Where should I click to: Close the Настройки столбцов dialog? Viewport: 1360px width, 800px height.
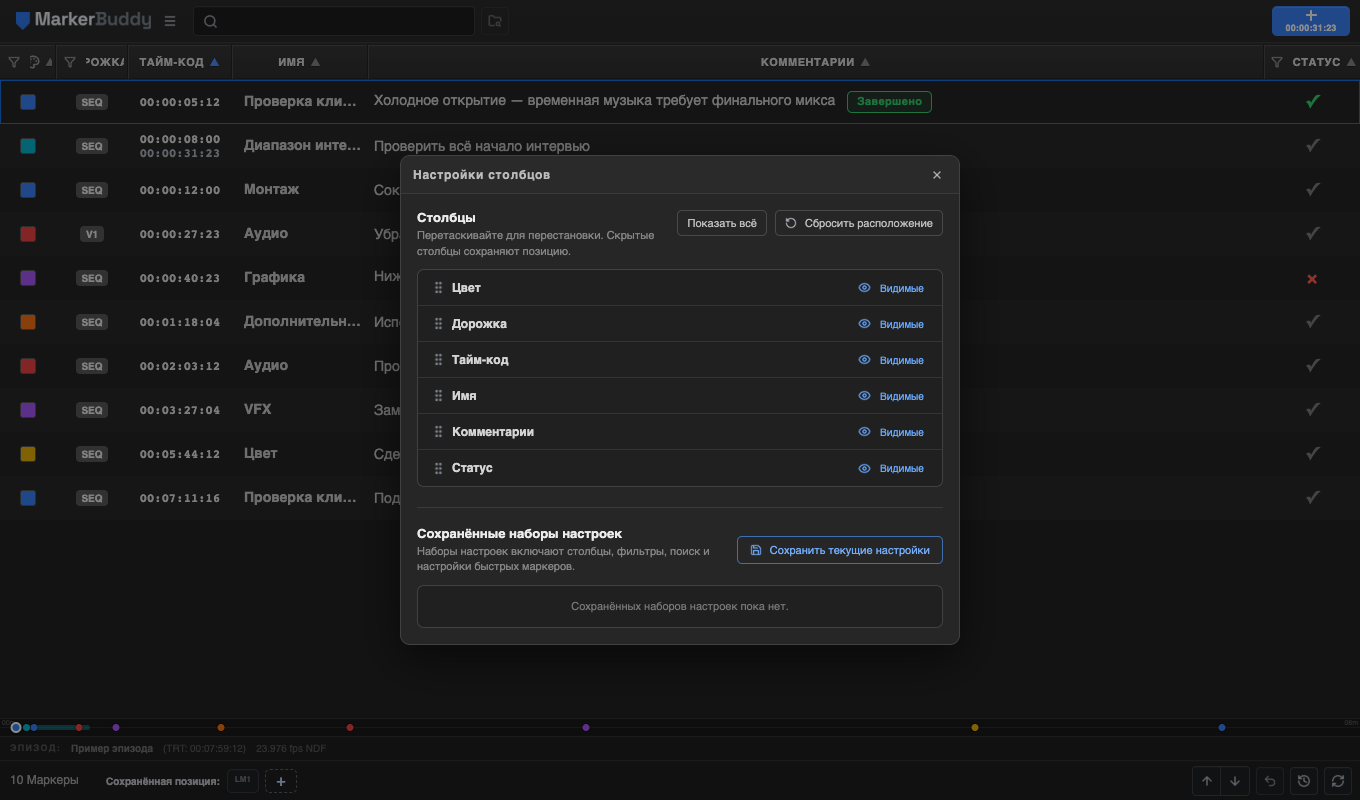[x=937, y=175]
